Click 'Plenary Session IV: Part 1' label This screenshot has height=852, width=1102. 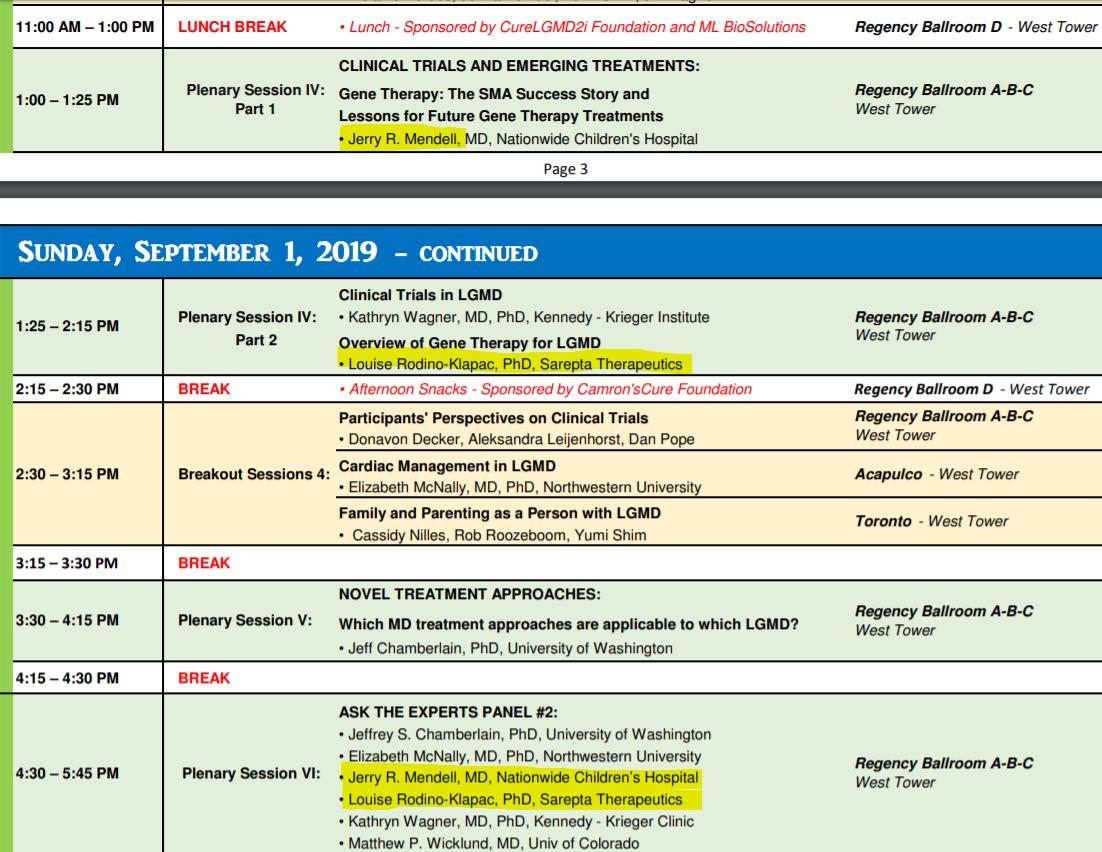click(255, 100)
